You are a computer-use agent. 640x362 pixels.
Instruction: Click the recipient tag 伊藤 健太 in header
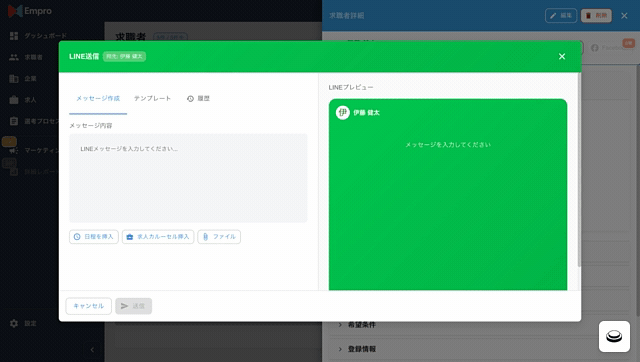[x=124, y=56]
